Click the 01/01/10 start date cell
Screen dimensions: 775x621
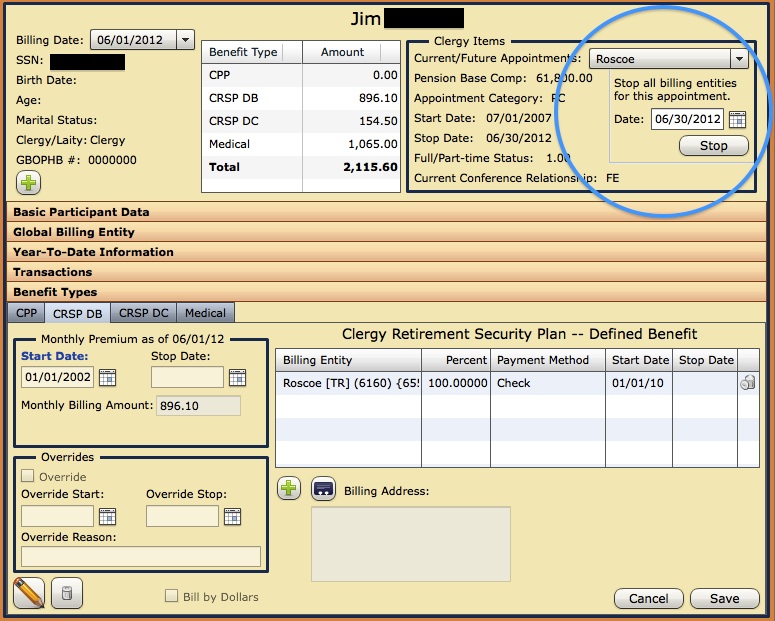tap(639, 383)
